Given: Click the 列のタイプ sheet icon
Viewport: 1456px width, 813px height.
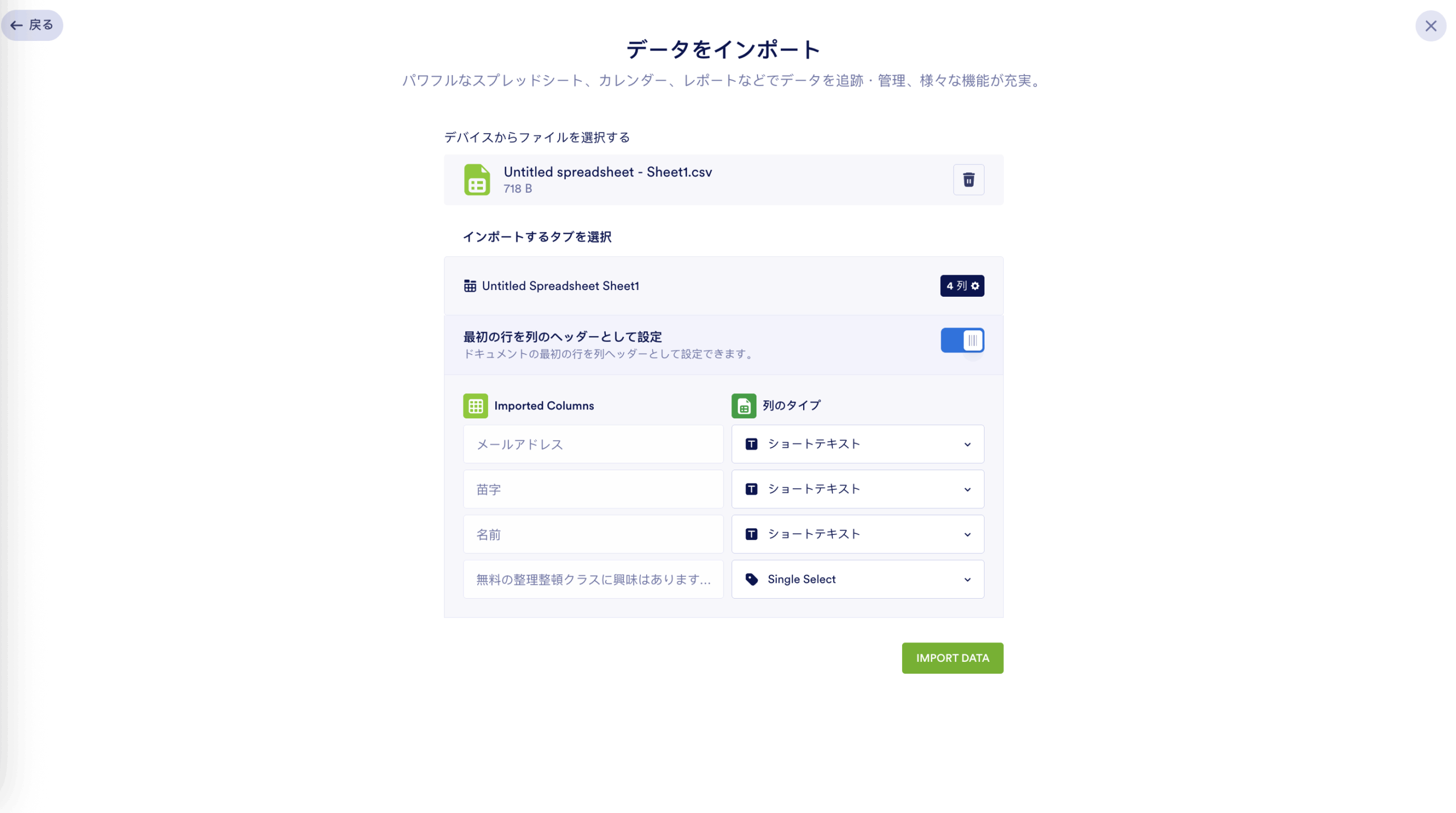Looking at the screenshot, I should [743, 406].
